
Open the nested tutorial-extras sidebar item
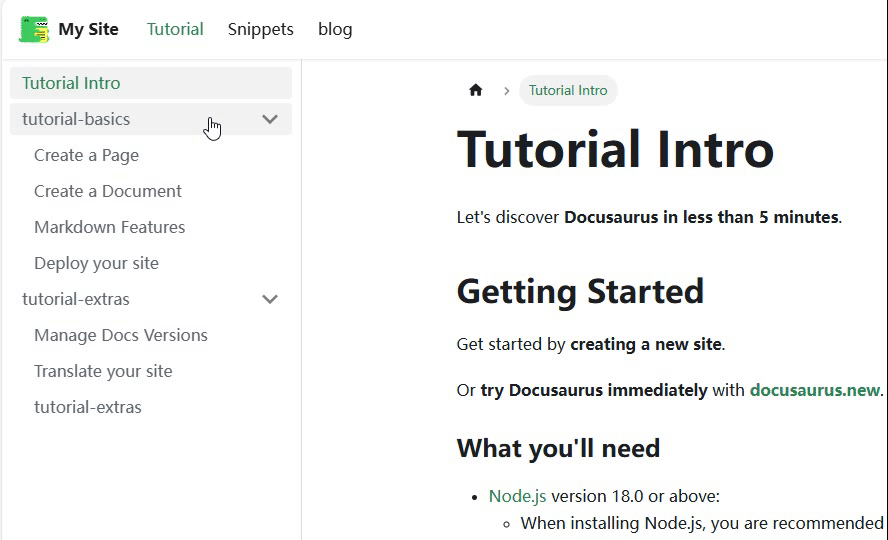[88, 407]
